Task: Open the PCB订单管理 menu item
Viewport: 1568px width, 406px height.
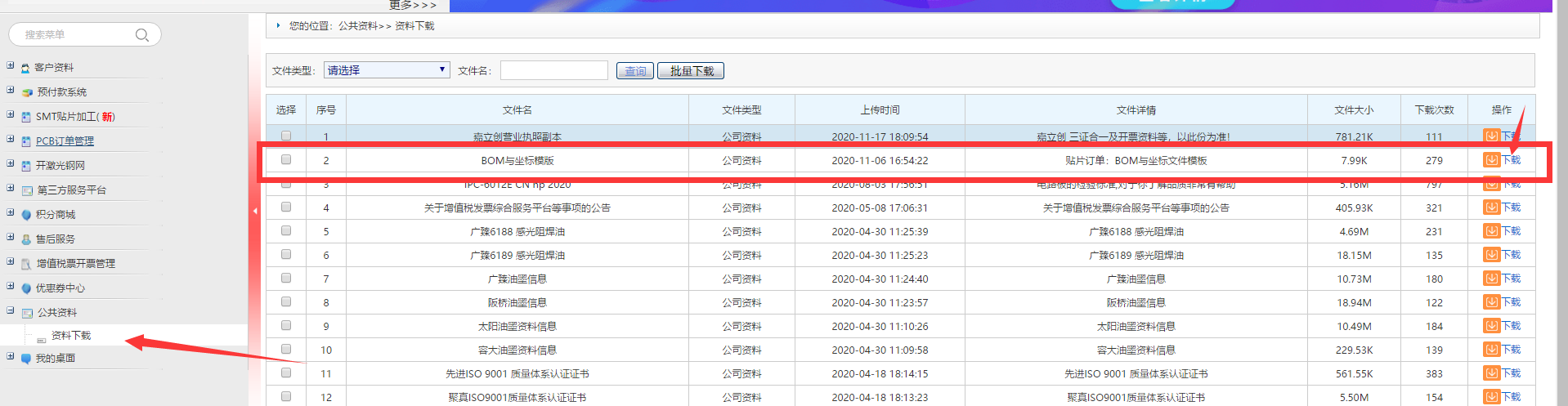Action: (x=65, y=141)
